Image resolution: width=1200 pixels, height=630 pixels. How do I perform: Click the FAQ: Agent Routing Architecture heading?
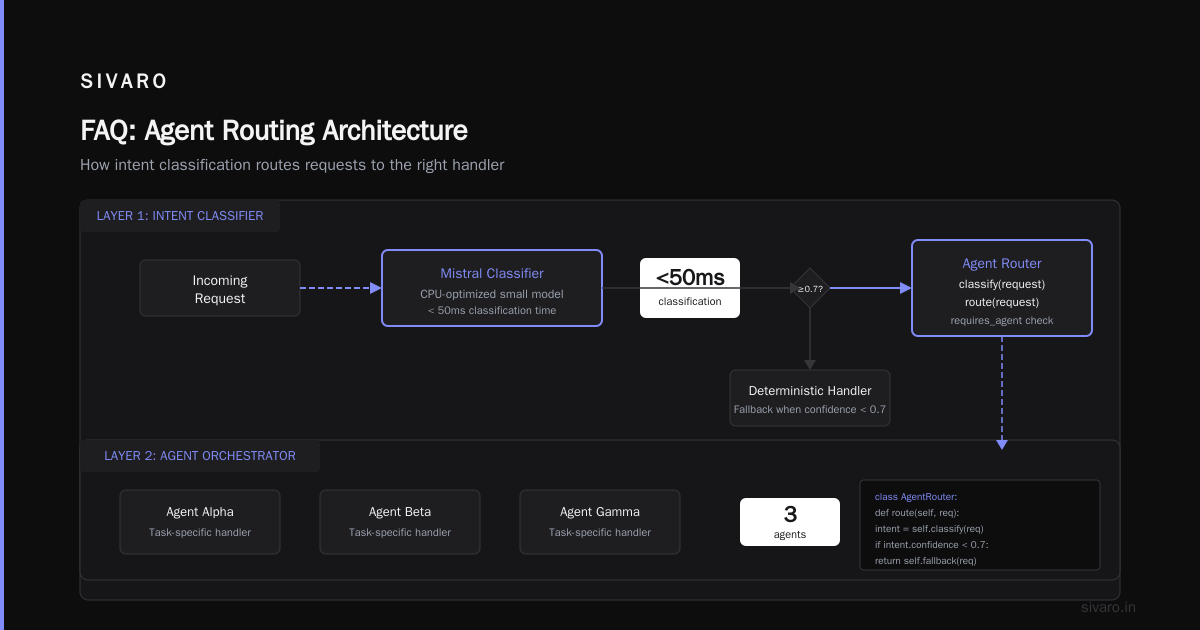(274, 131)
